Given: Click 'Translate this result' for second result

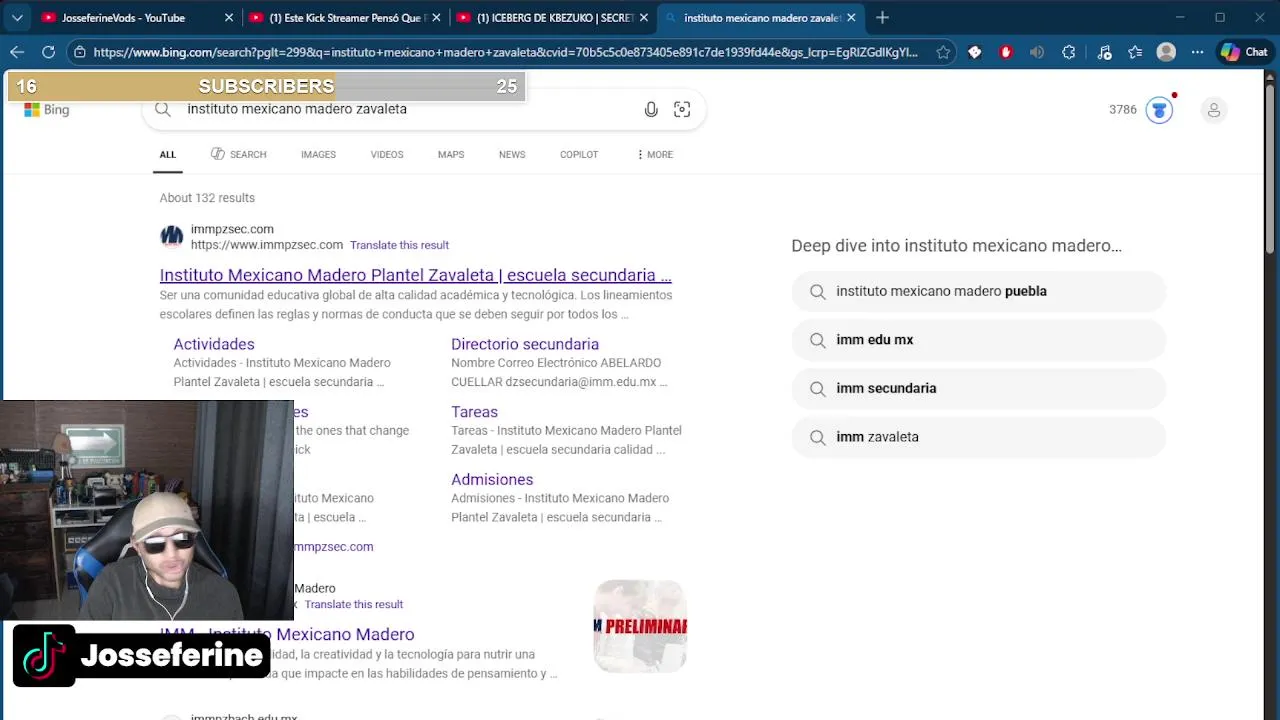Looking at the screenshot, I should pyautogui.click(x=354, y=605).
